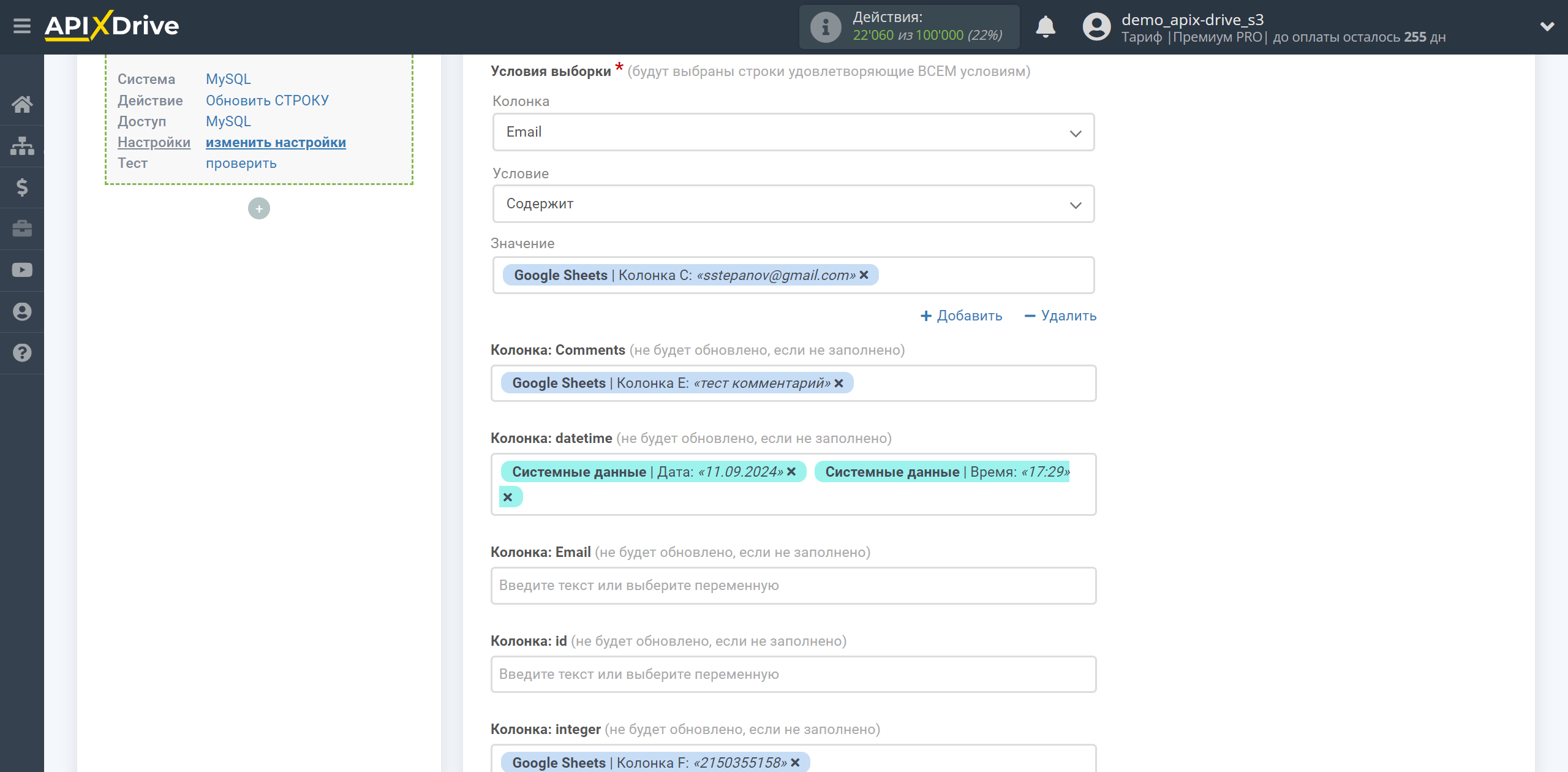1568x772 pixels.
Task: Open the actions info icon
Action: click(x=825, y=27)
